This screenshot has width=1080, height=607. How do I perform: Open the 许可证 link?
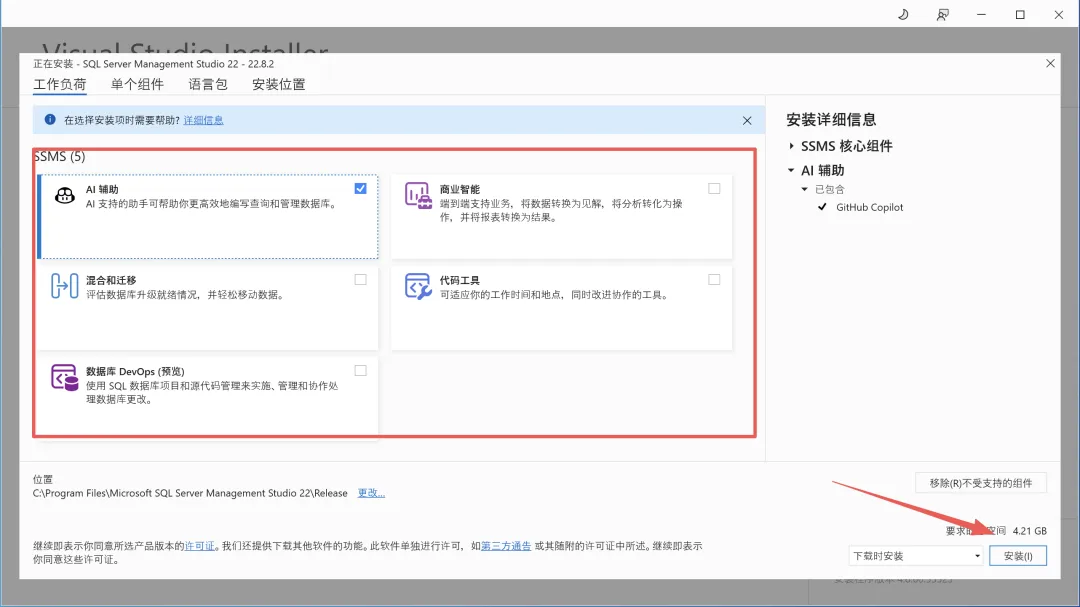tap(200, 546)
